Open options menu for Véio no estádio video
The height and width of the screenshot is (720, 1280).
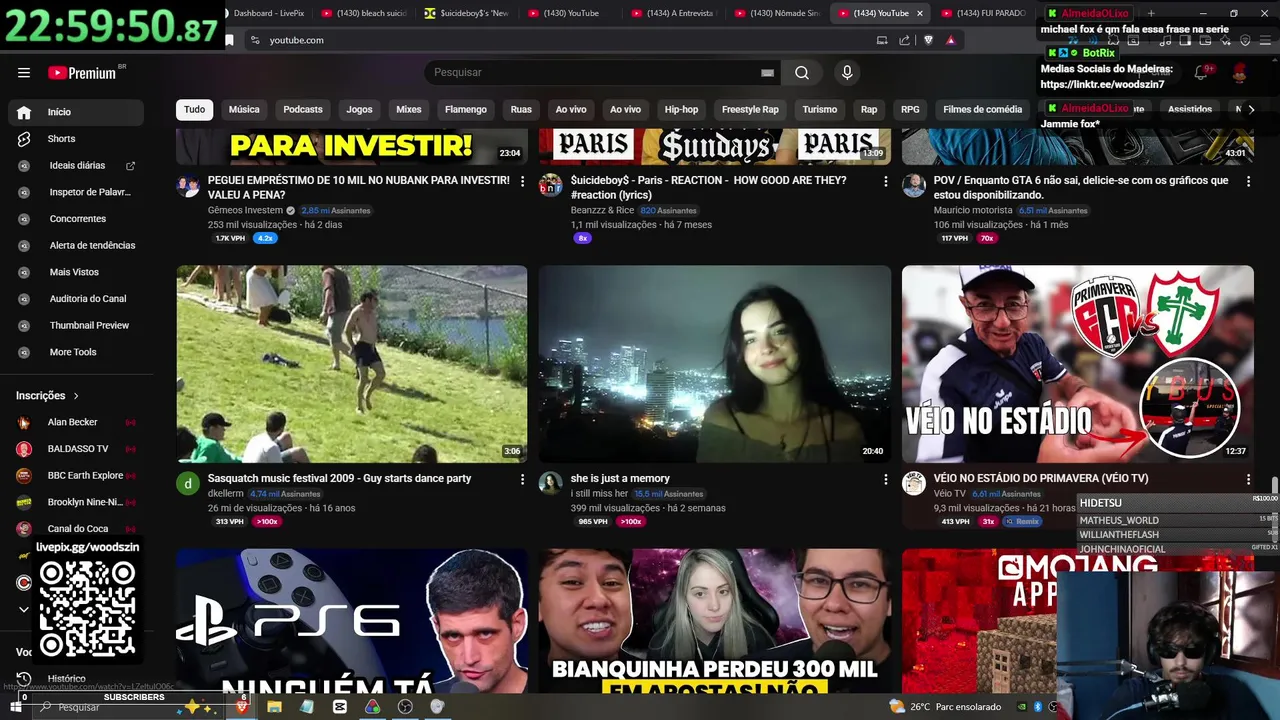pos(1248,479)
